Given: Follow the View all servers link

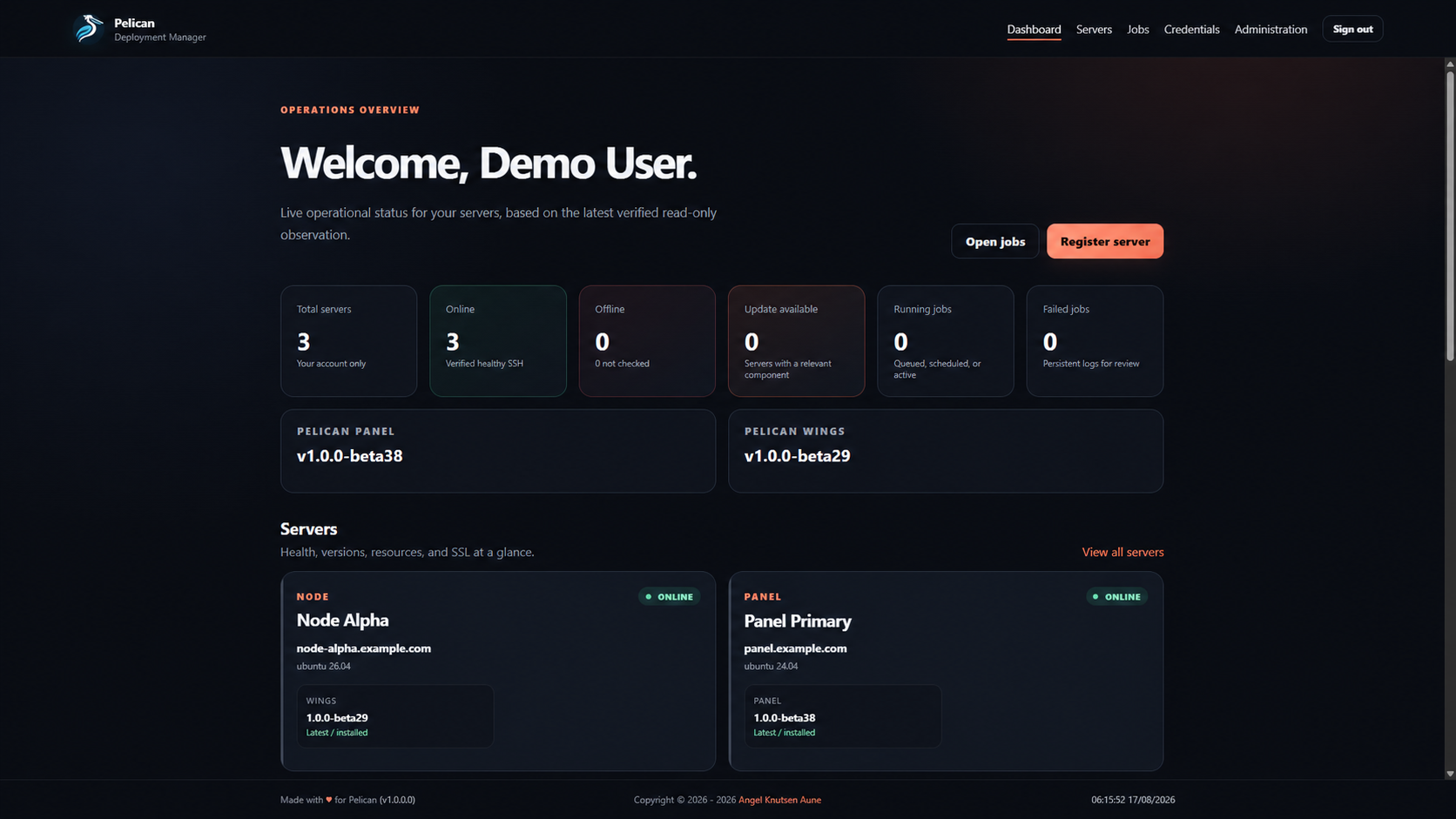Looking at the screenshot, I should (x=1122, y=552).
